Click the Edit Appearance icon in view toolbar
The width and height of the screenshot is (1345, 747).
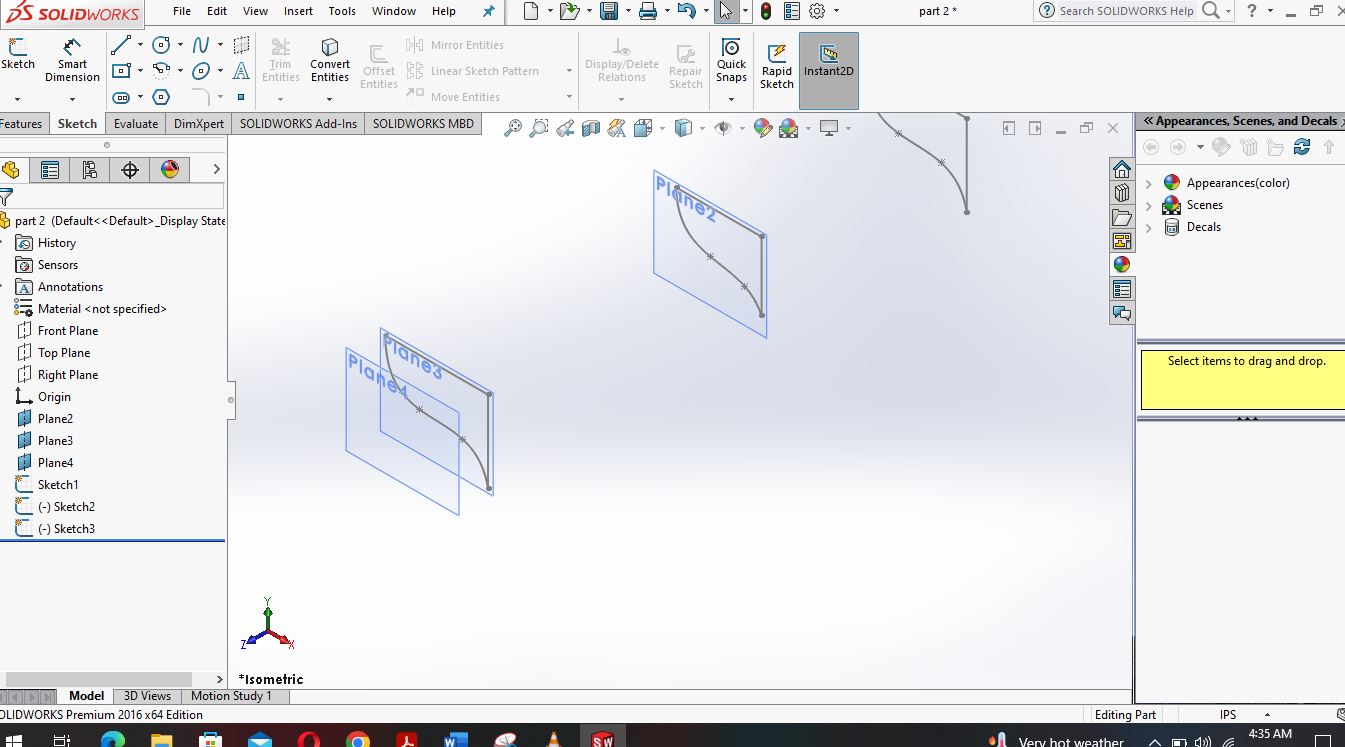pos(763,128)
